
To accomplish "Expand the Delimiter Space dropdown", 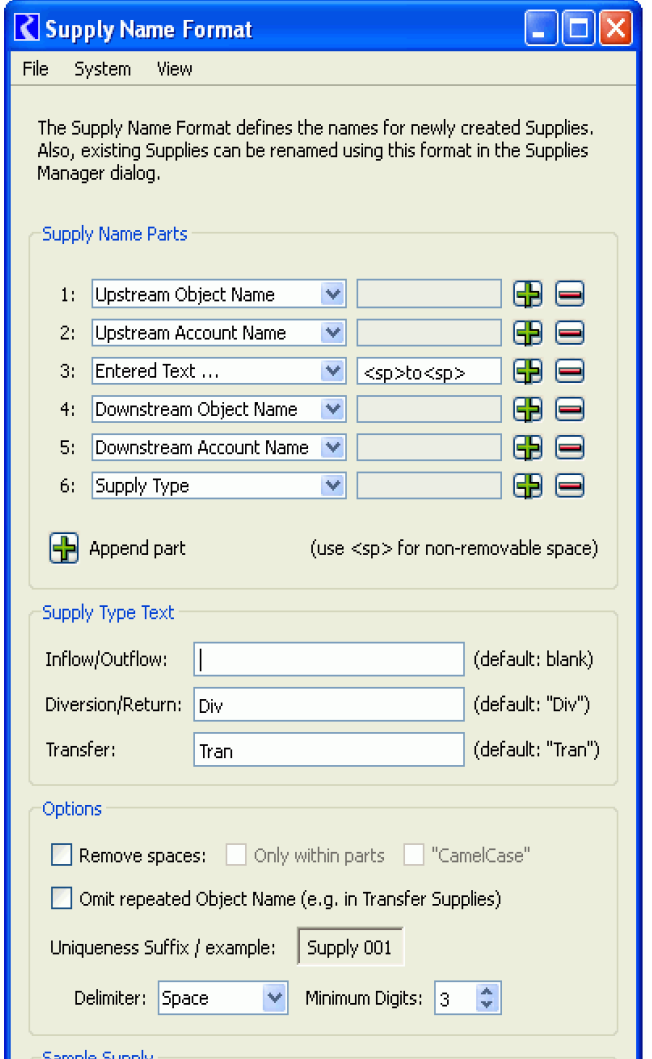I will [x=274, y=998].
